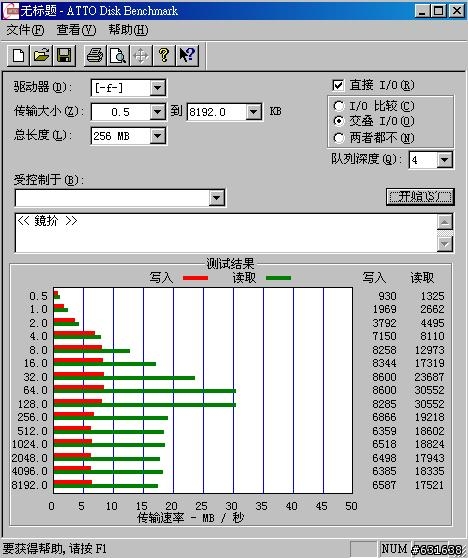Viewport: 468px width, 558px height.
Task: Select the 两者都不 radio button
Action: tap(339, 138)
